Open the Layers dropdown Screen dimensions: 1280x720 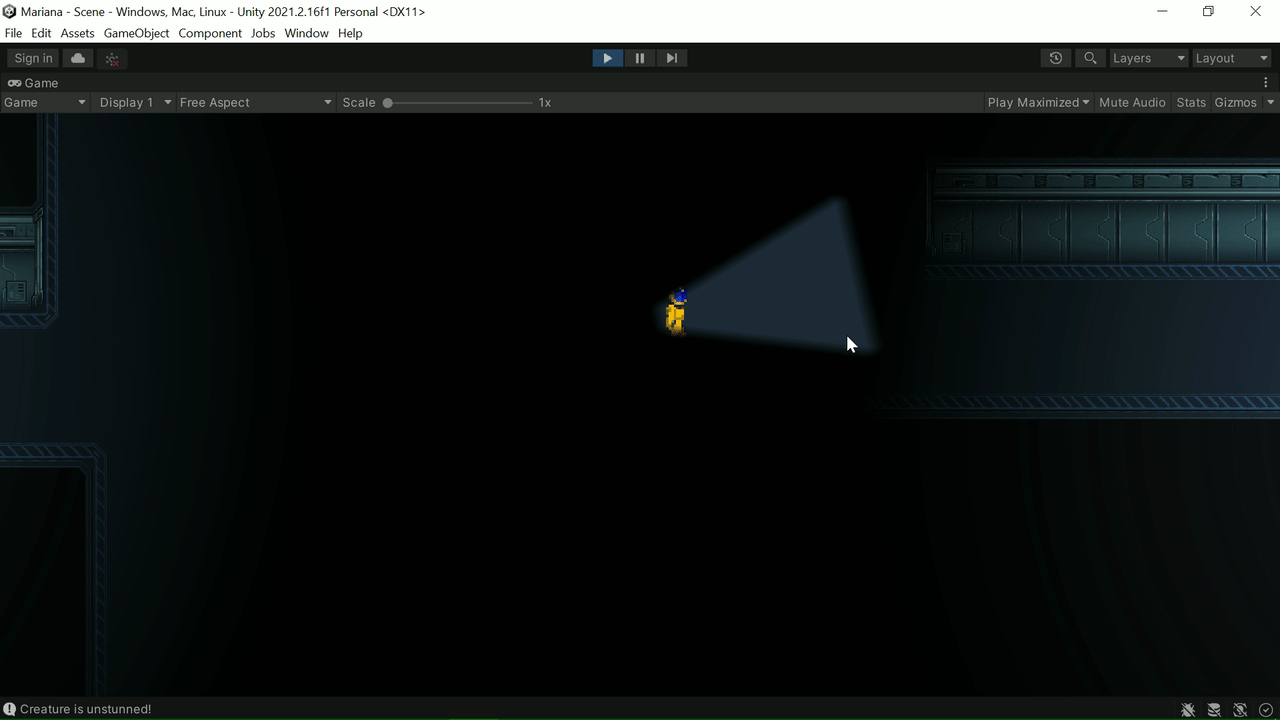(x=1148, y=58)
